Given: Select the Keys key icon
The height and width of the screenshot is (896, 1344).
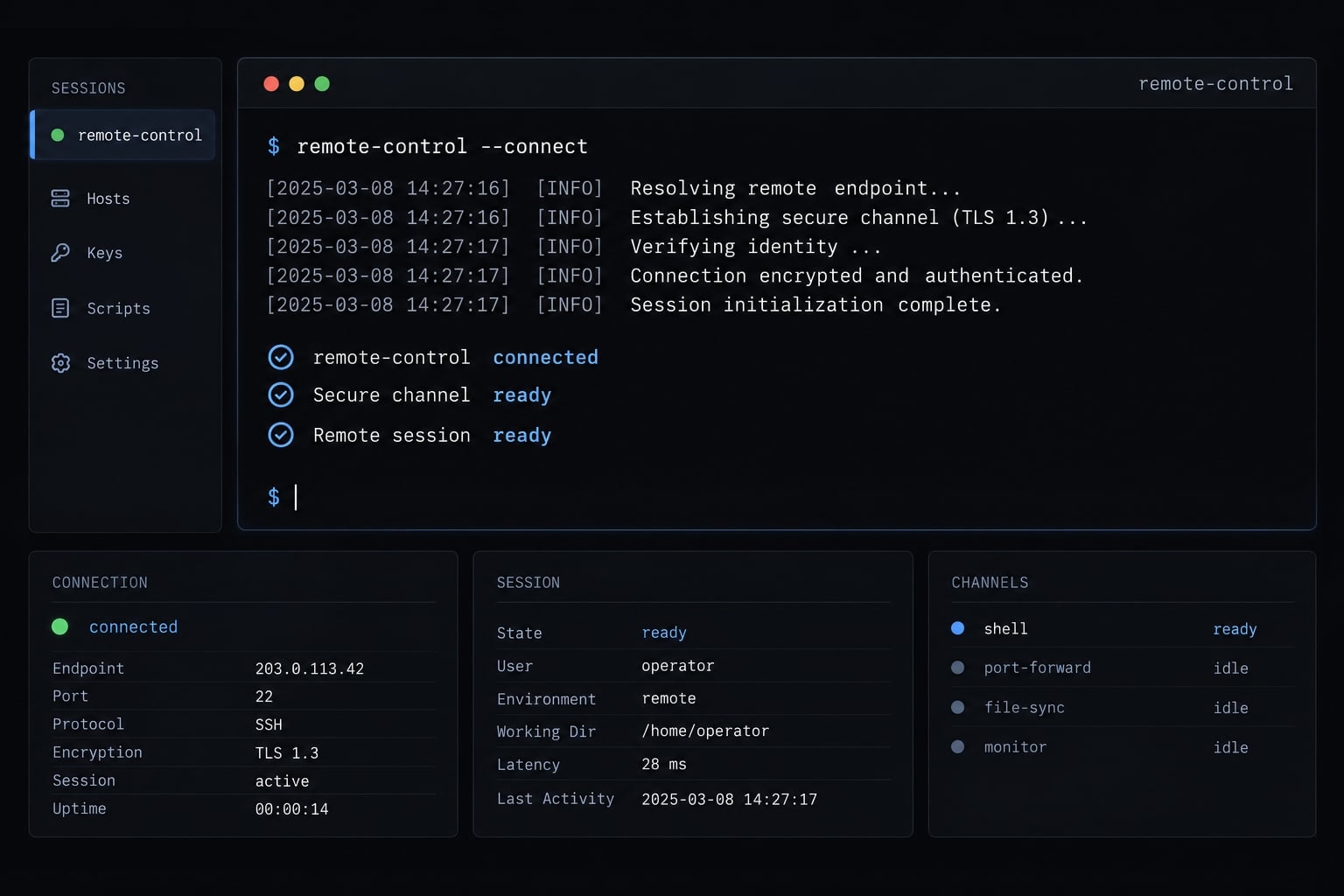Looking at the screenshot, I should pos(60,253).
